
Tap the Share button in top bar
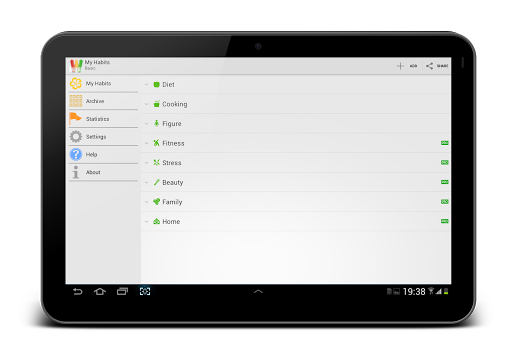437,66
